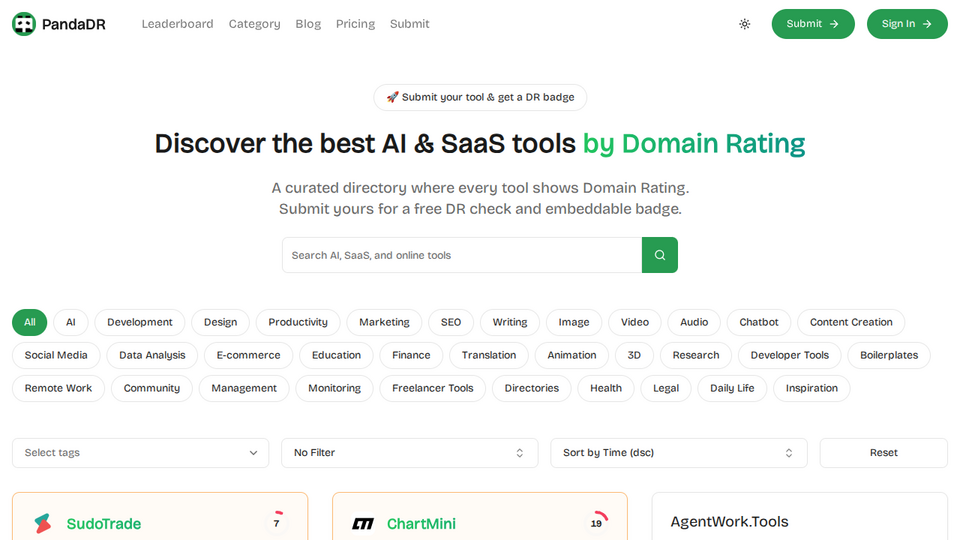This screenshot has width=960, height=540.
Task: Select the Marketing category chip
Action: click(384, 322)
